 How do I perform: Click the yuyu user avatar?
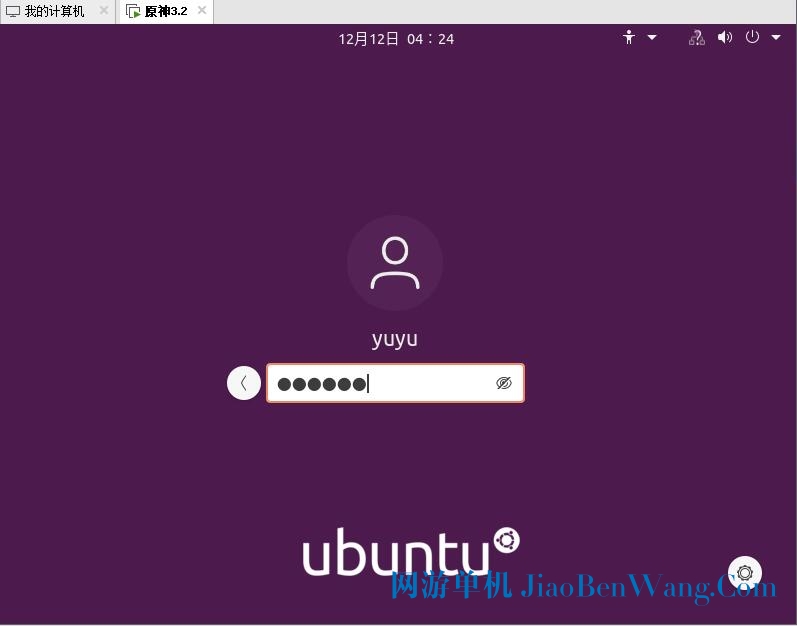[x=395, y=263]
